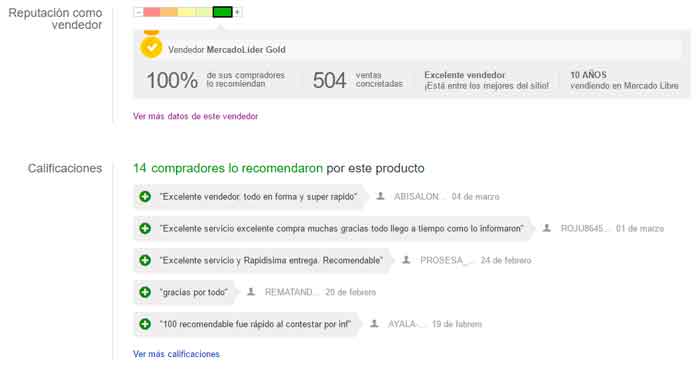
Task: Click user icon next to REMATAND
Action: point(251,292)
